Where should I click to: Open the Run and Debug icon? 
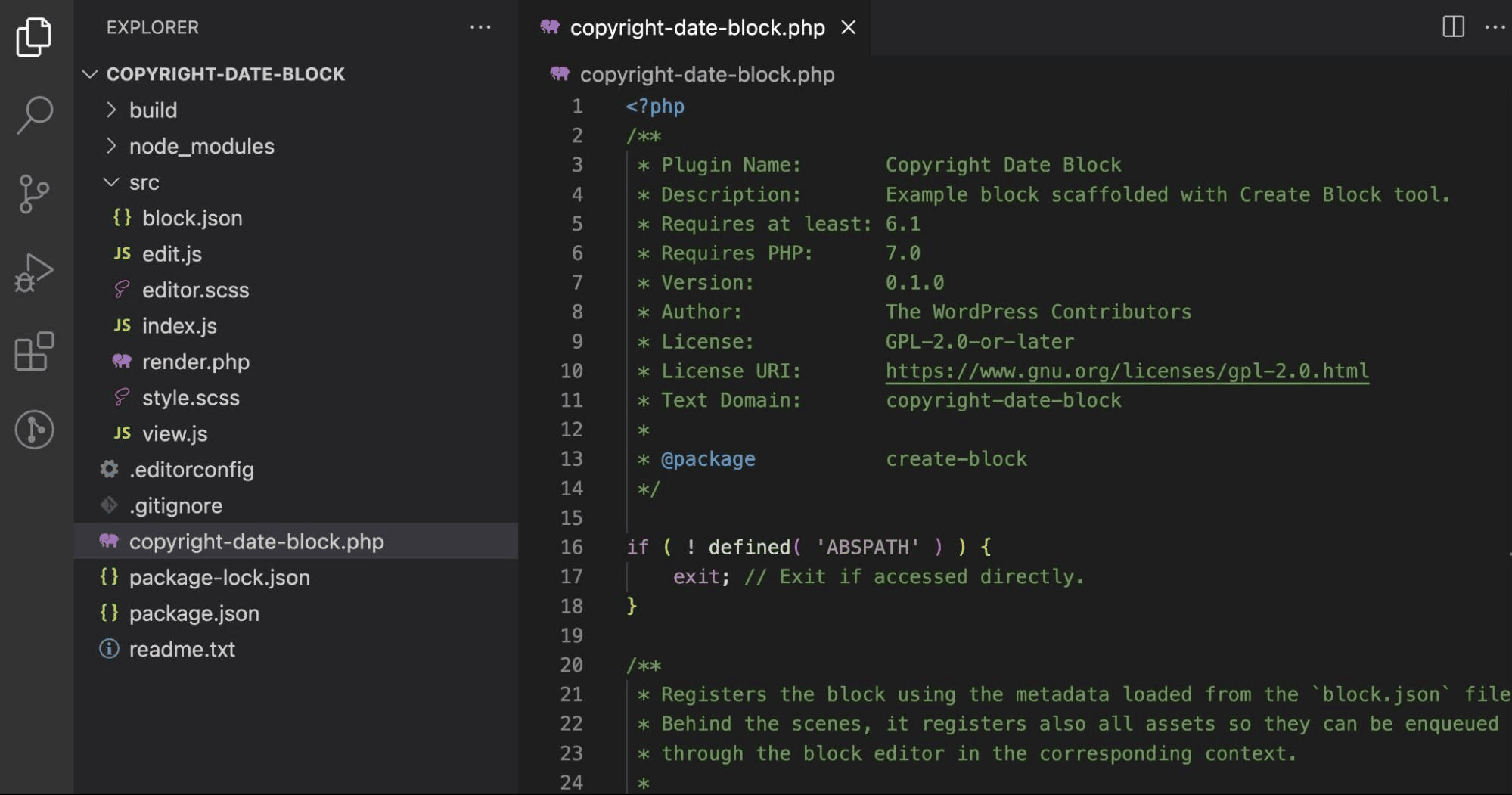pyautogui.click(x=34, y=272)
